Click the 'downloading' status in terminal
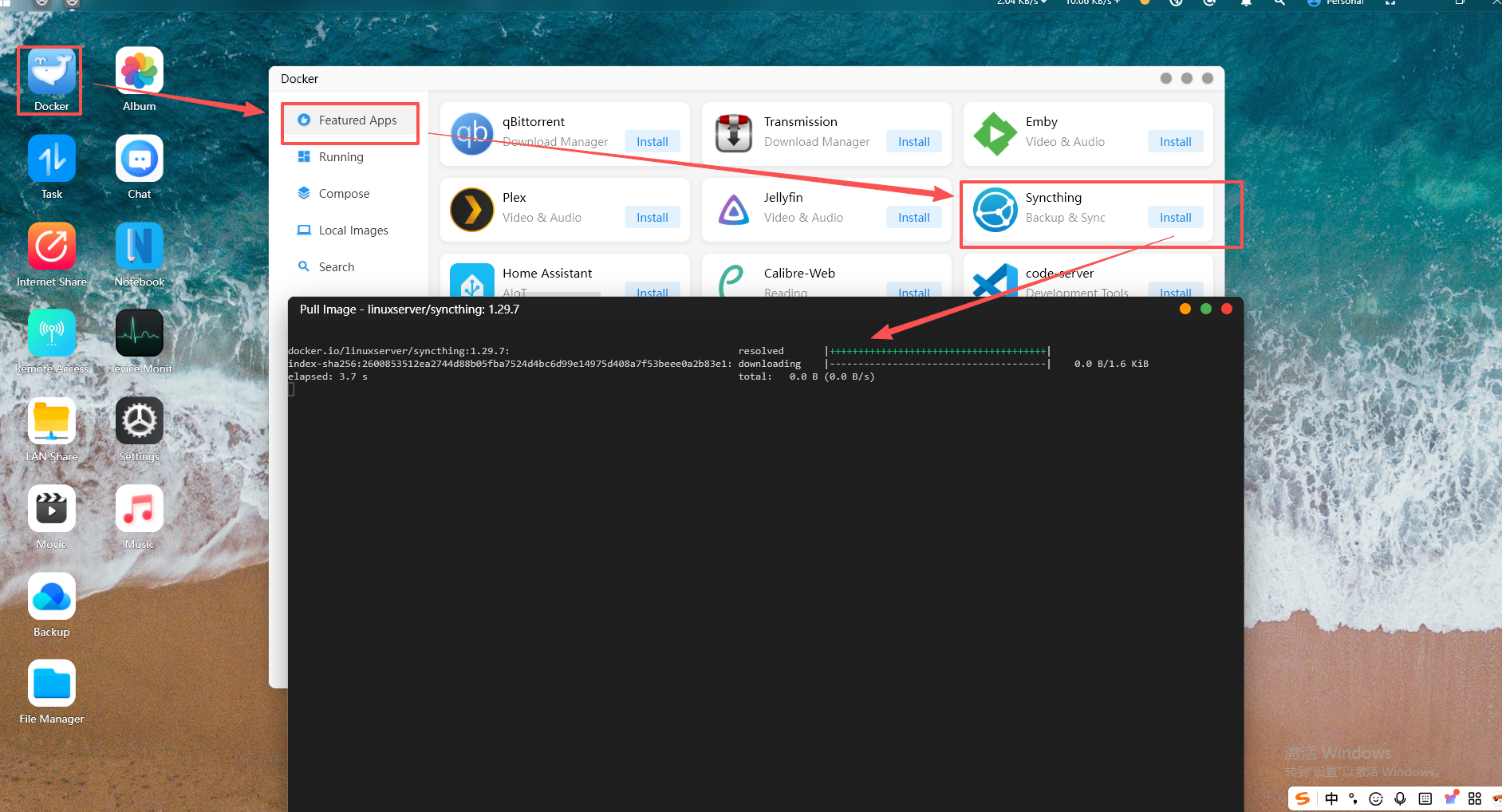This screenshot has height=812, width=1502. (x=770, y=364)
